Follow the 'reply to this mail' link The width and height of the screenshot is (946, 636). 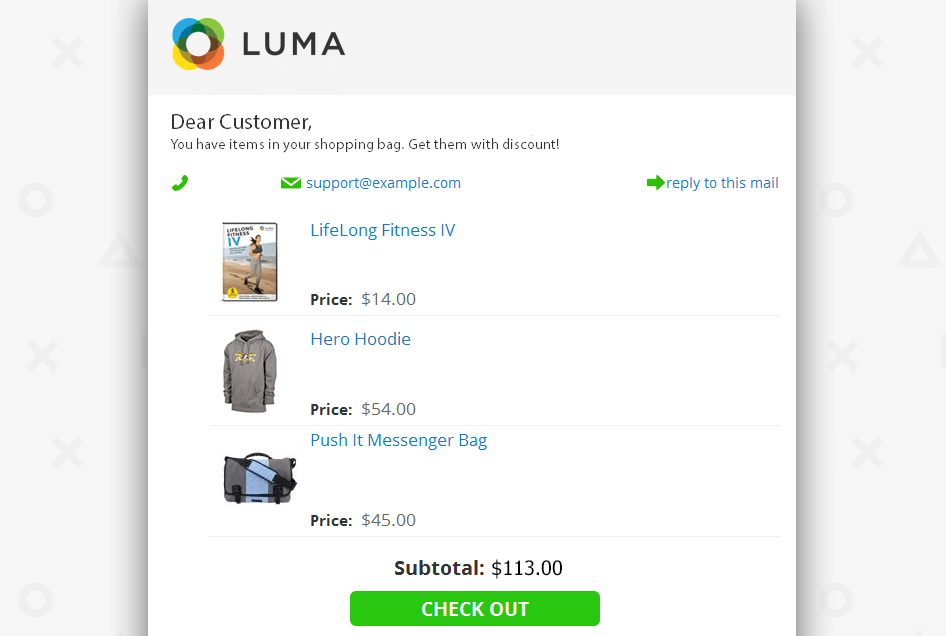(722, 183)
